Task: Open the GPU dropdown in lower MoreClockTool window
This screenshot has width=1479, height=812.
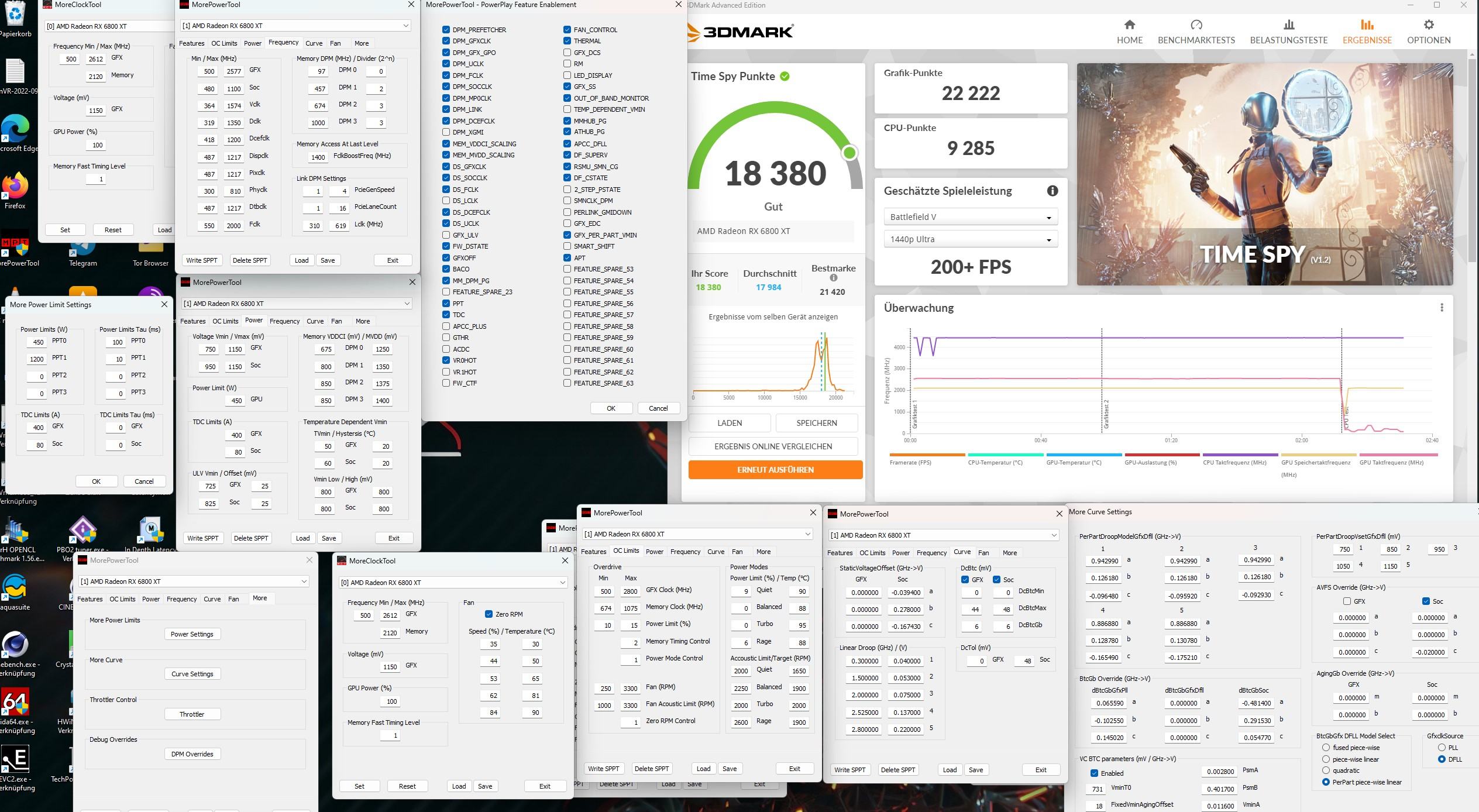Action: pos(453,583)
